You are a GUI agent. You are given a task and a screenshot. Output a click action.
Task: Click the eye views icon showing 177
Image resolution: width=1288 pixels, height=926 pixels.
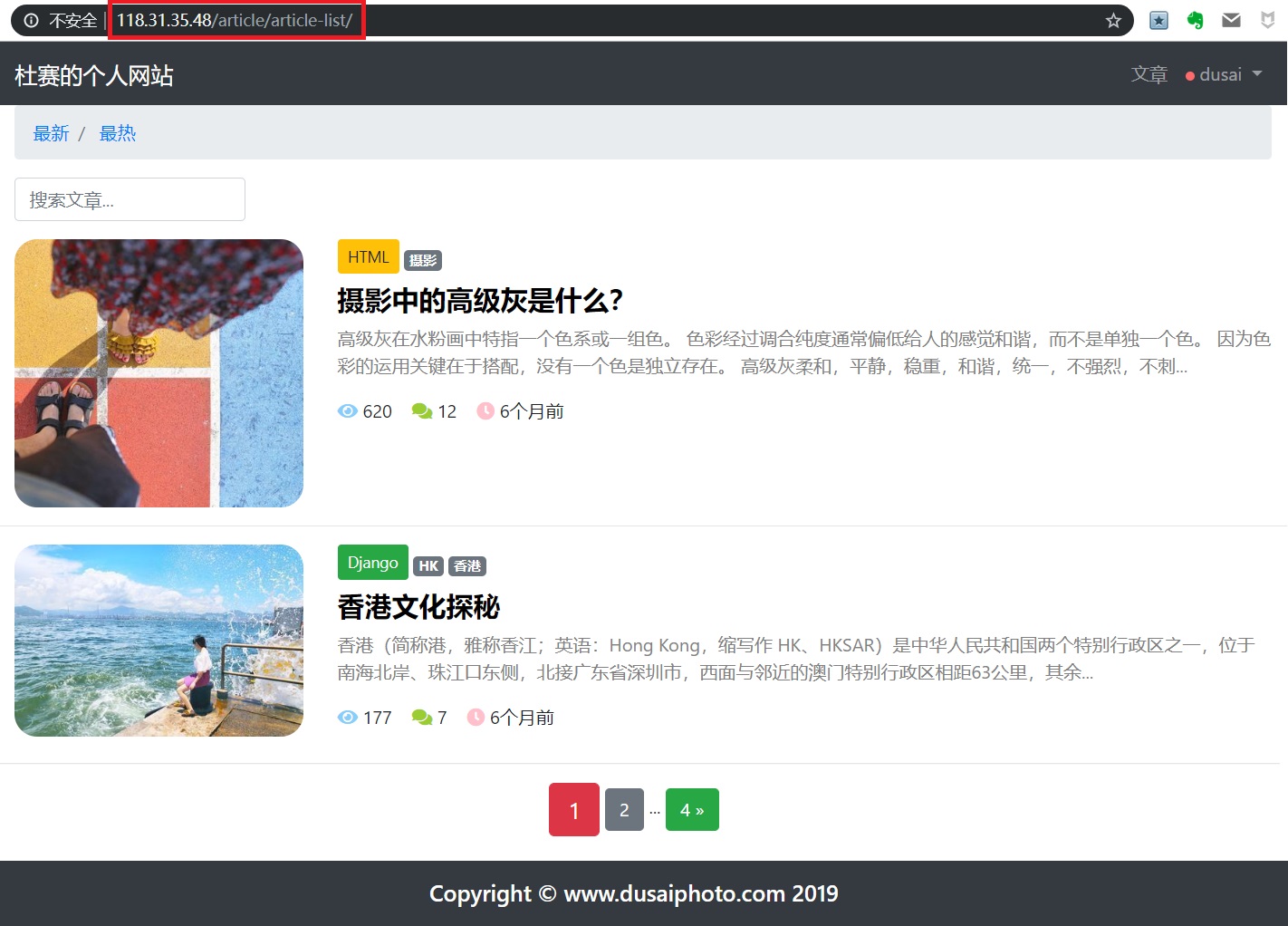click(x=347, y=718)
